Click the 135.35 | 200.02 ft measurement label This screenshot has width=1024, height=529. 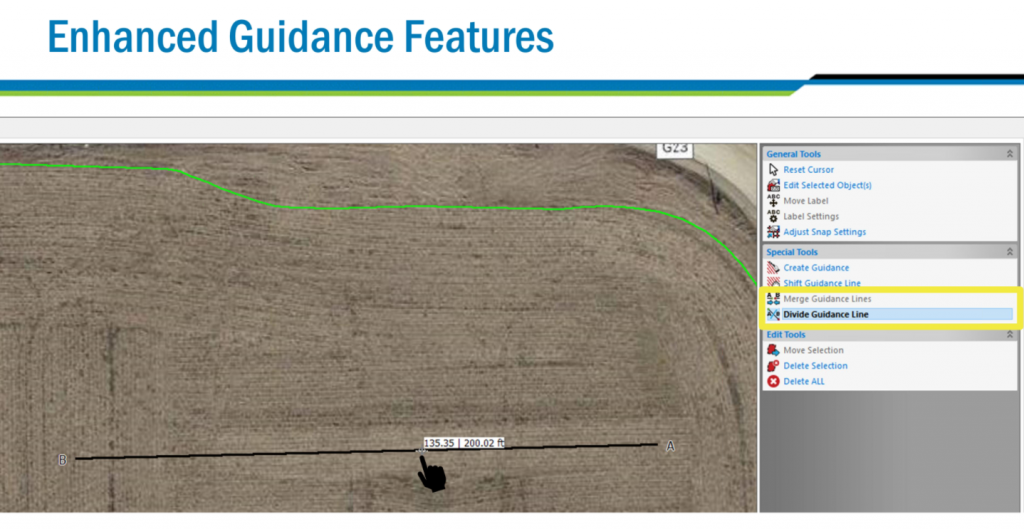pos(464,443)
